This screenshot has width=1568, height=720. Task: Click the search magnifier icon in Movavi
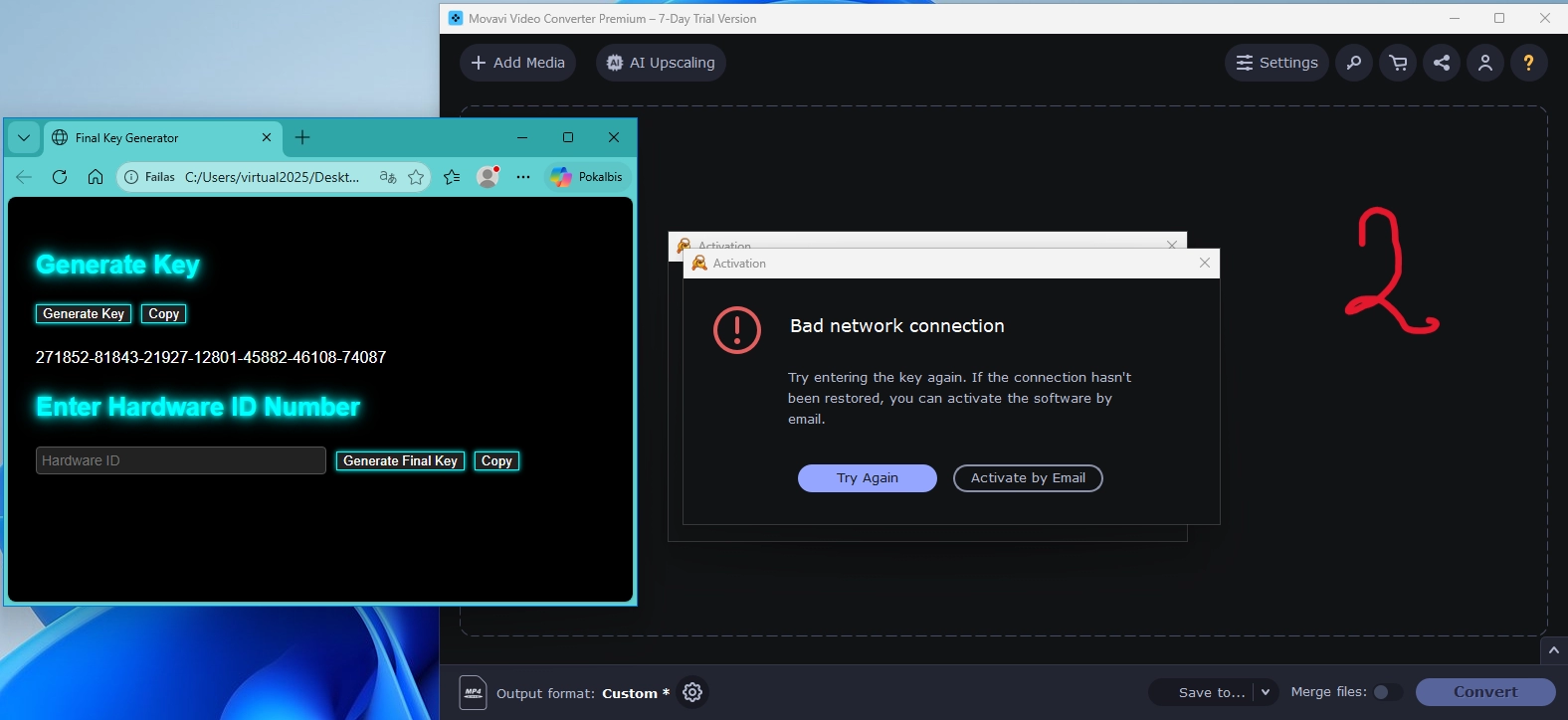point(1354,63)
